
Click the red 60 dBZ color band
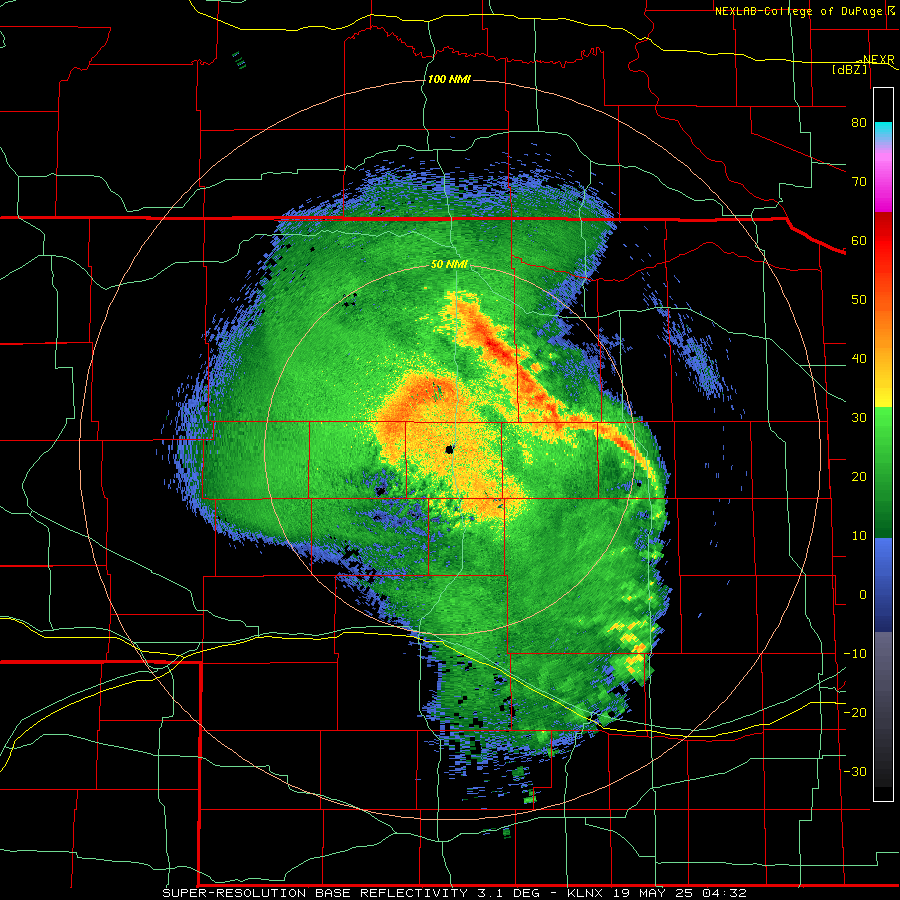883,240
